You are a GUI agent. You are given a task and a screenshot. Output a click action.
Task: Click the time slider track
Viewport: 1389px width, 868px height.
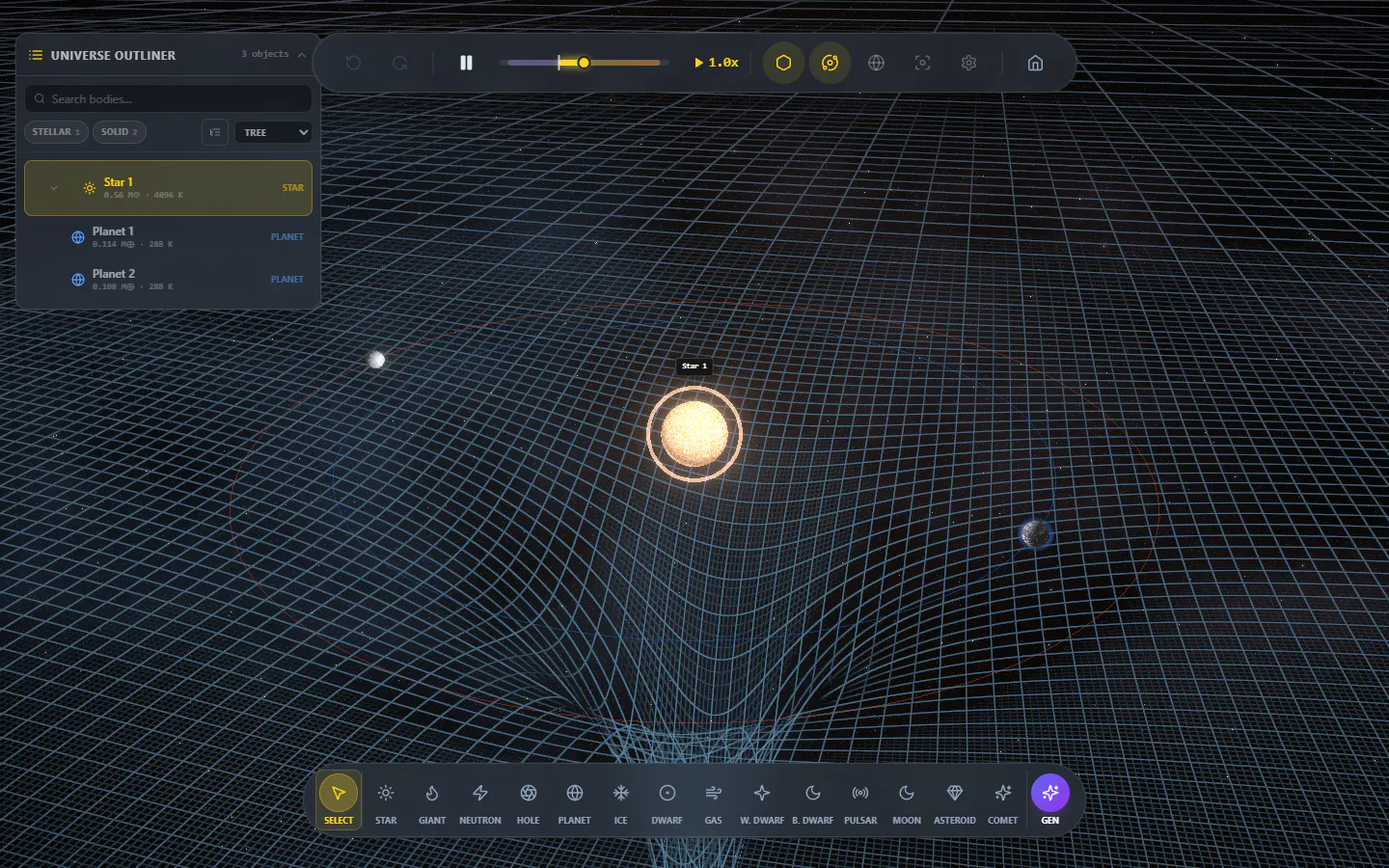coord(584,63)
